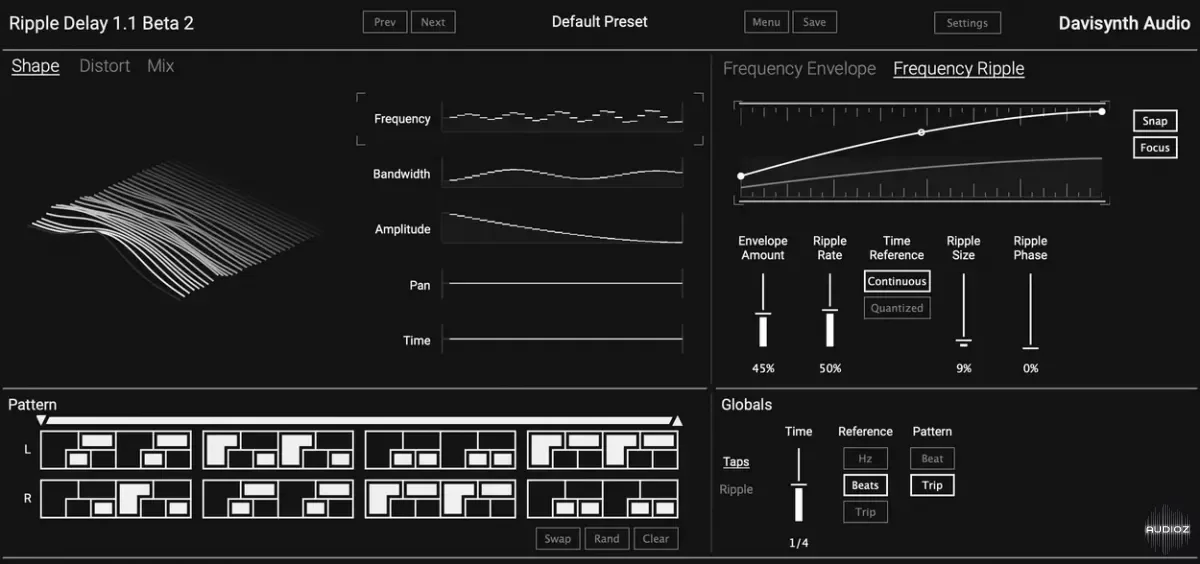1200x564 pixels.
Task: Adjust the Ripple Rate slider
Action: (x=829, y=311)
